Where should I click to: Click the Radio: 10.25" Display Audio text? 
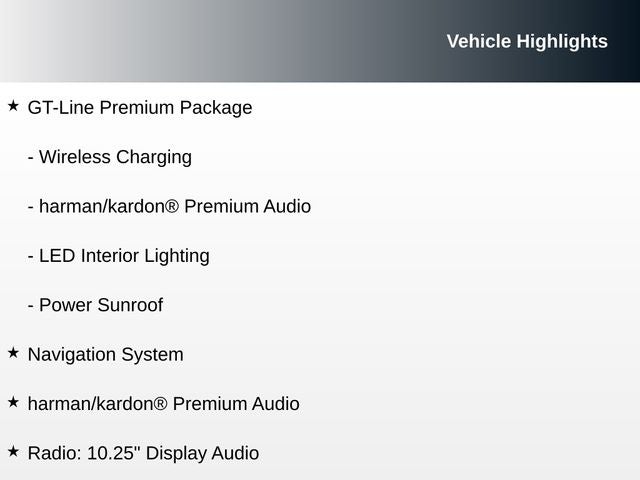[143, 453]
